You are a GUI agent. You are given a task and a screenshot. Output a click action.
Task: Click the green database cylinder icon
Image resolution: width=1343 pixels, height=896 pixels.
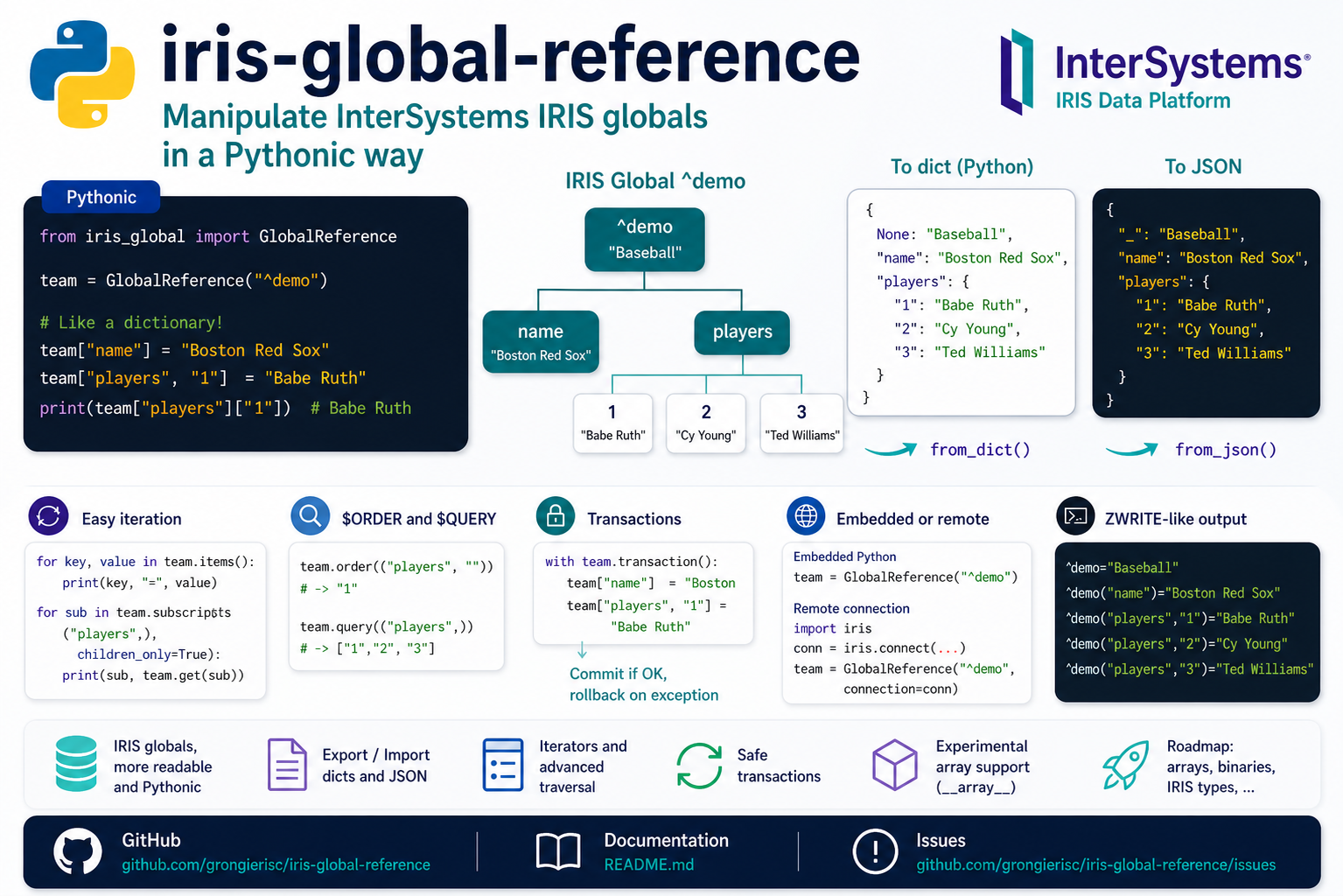(x=76, y=764)
